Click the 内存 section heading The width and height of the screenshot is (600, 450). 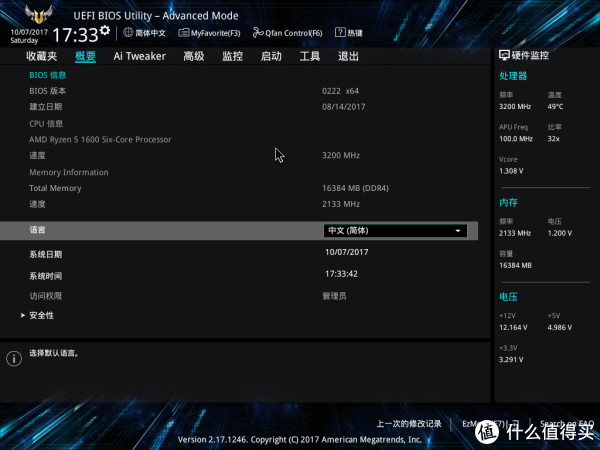509,202
